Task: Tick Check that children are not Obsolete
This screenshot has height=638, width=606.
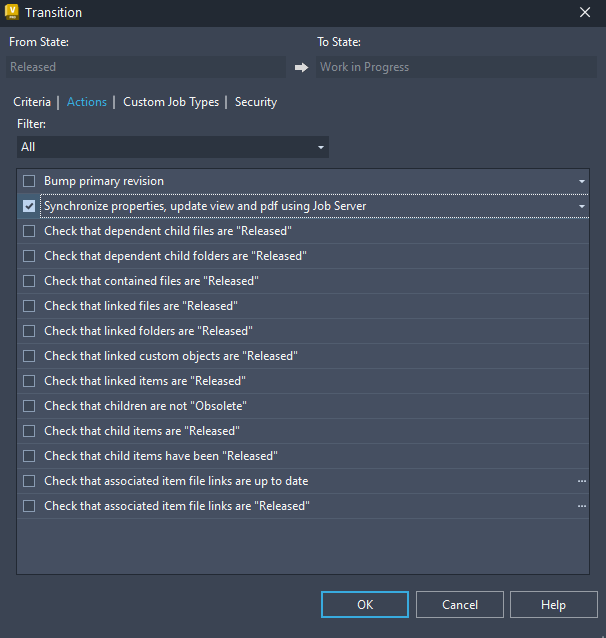Action: coord(29,406)
